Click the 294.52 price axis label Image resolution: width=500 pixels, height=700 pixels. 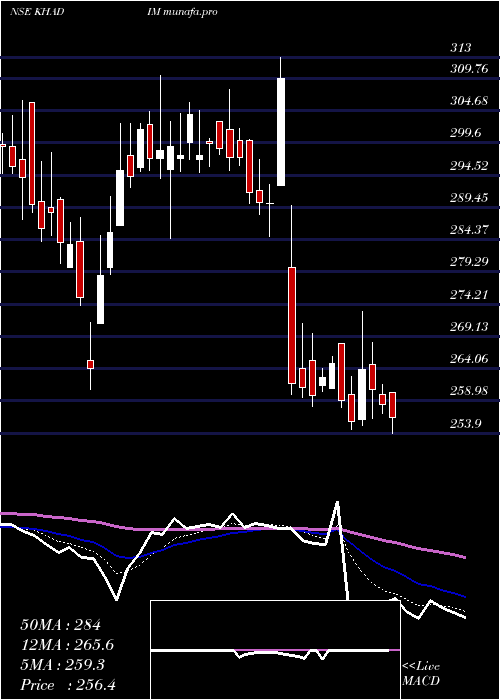tap(469, 166)
